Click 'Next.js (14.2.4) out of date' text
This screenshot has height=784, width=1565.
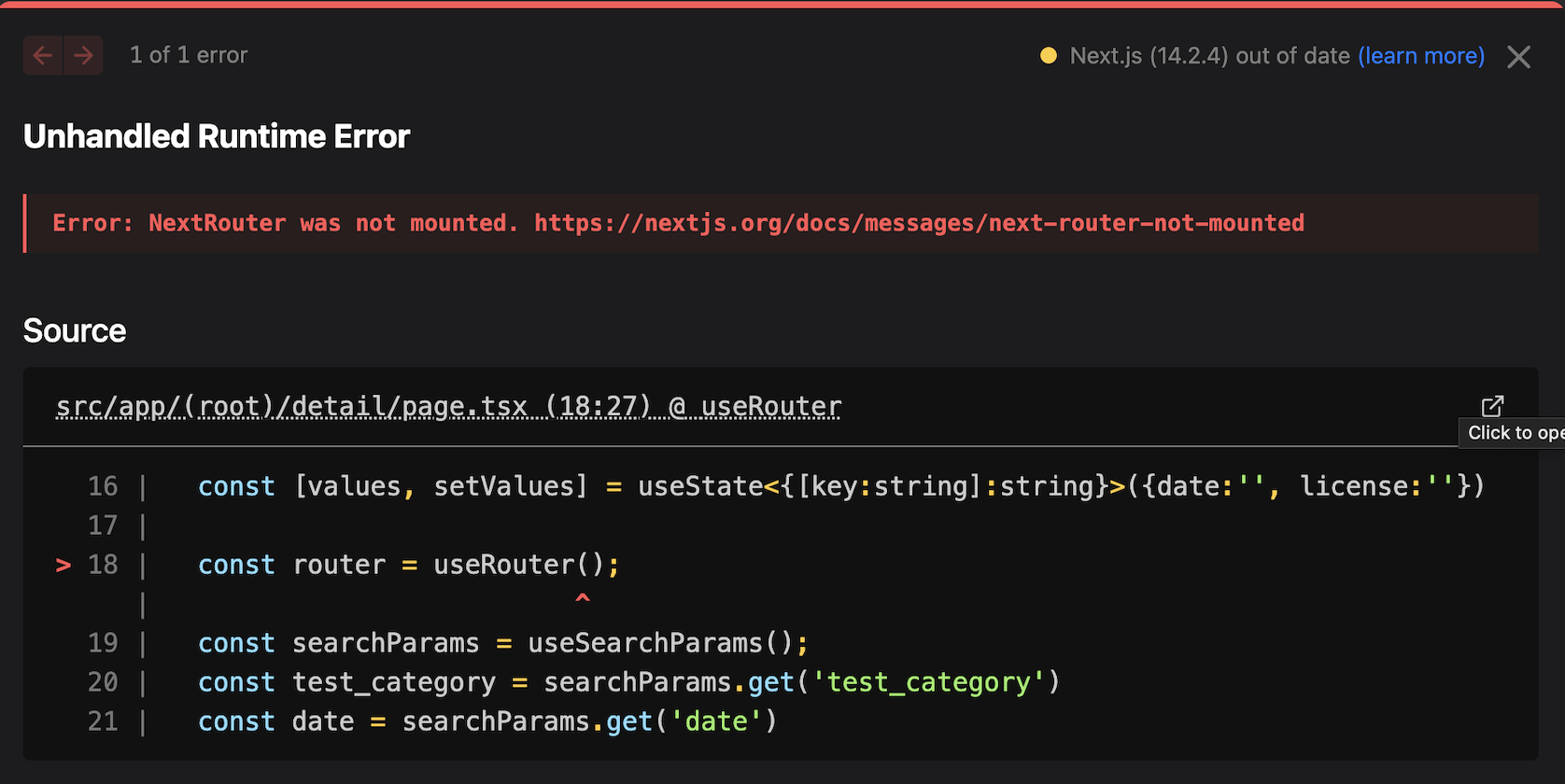[1209, 56]
